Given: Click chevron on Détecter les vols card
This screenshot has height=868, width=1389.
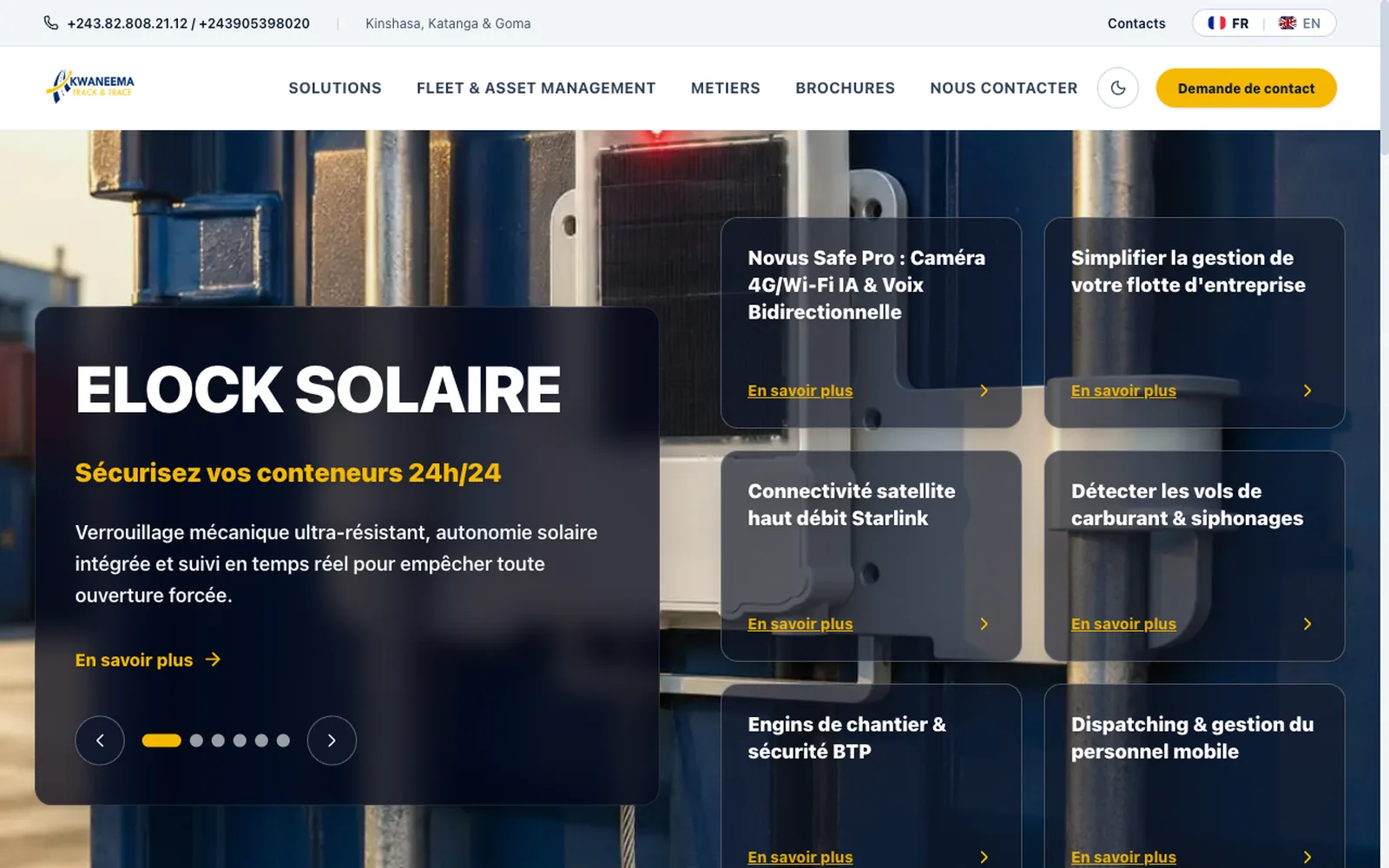Looking at the screenshot, I should click(x=1307, y=624).
